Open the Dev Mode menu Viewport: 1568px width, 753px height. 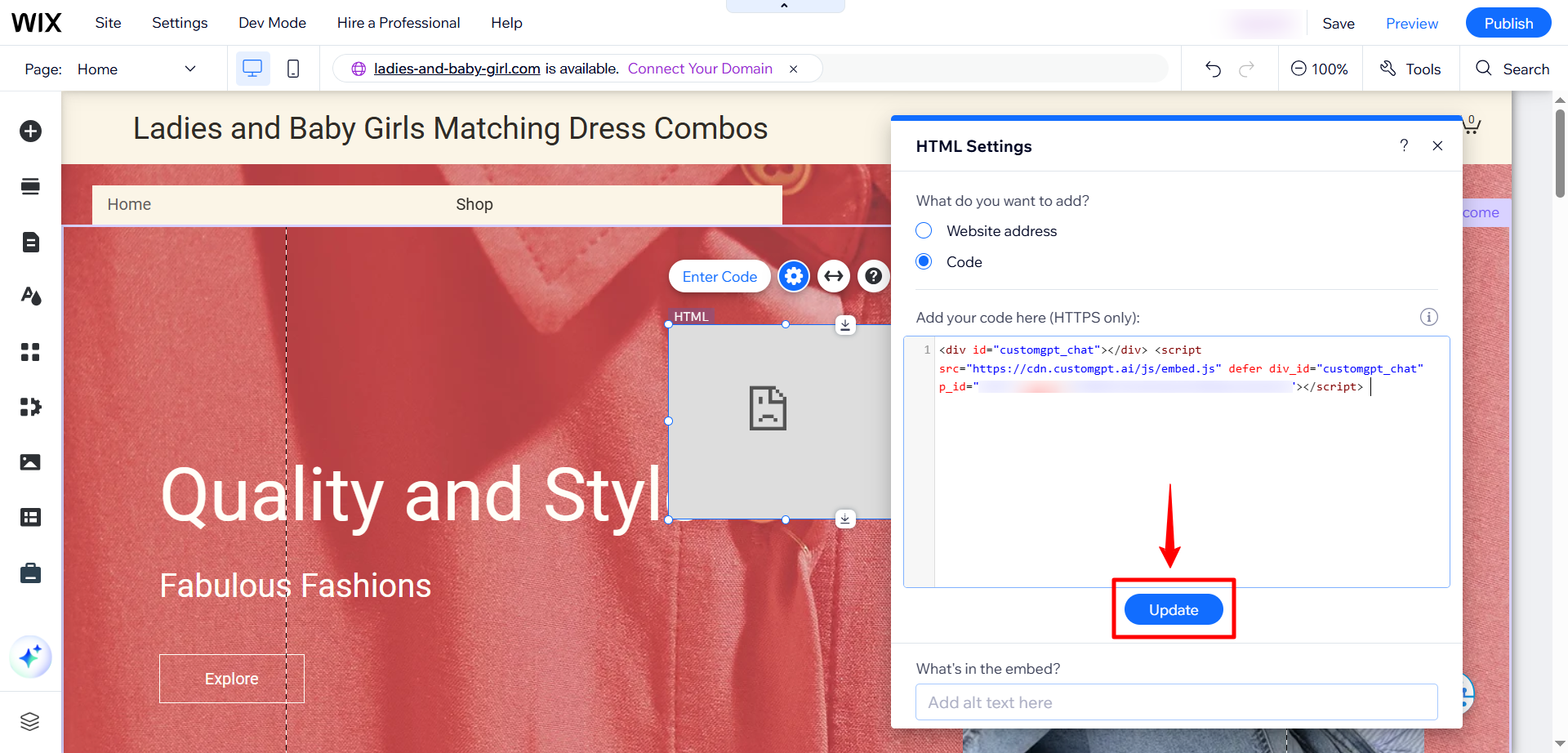[272, 23]
